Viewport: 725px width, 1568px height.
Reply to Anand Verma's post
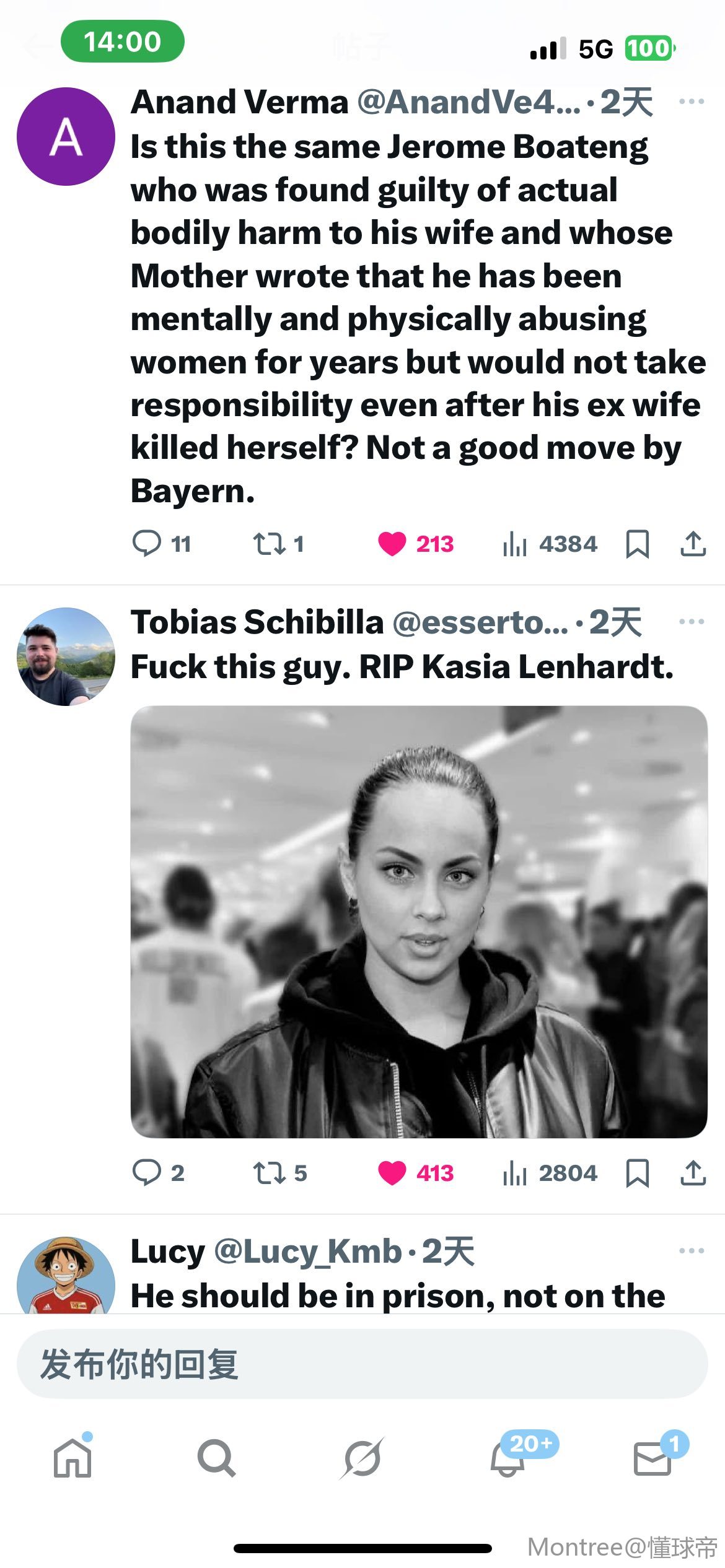coord(147,544)
